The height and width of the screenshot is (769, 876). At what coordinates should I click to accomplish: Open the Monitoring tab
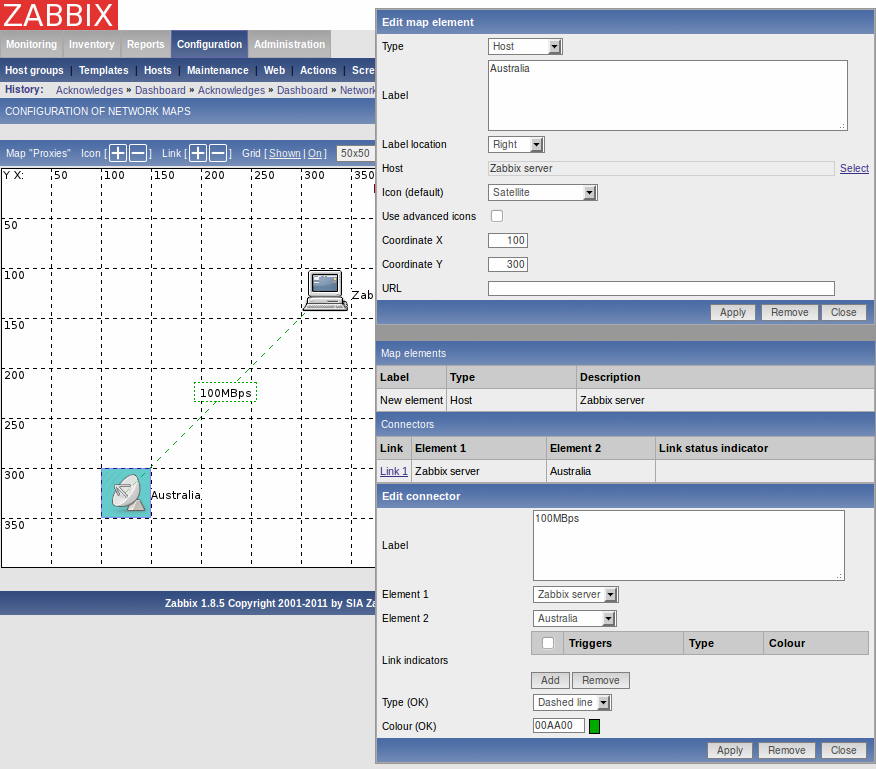(31, 44)
